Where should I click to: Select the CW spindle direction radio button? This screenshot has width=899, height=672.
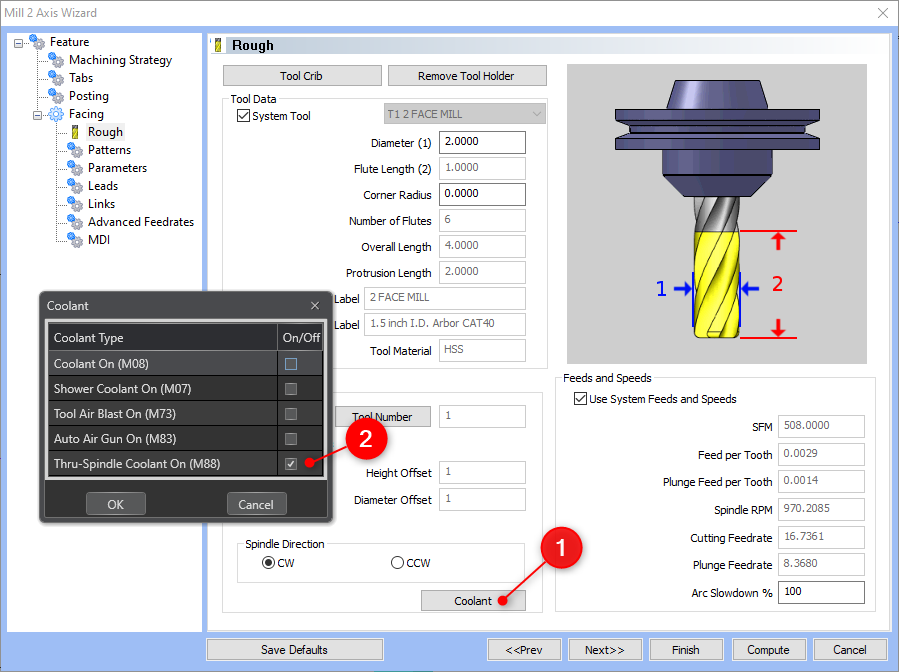(268, 562)
